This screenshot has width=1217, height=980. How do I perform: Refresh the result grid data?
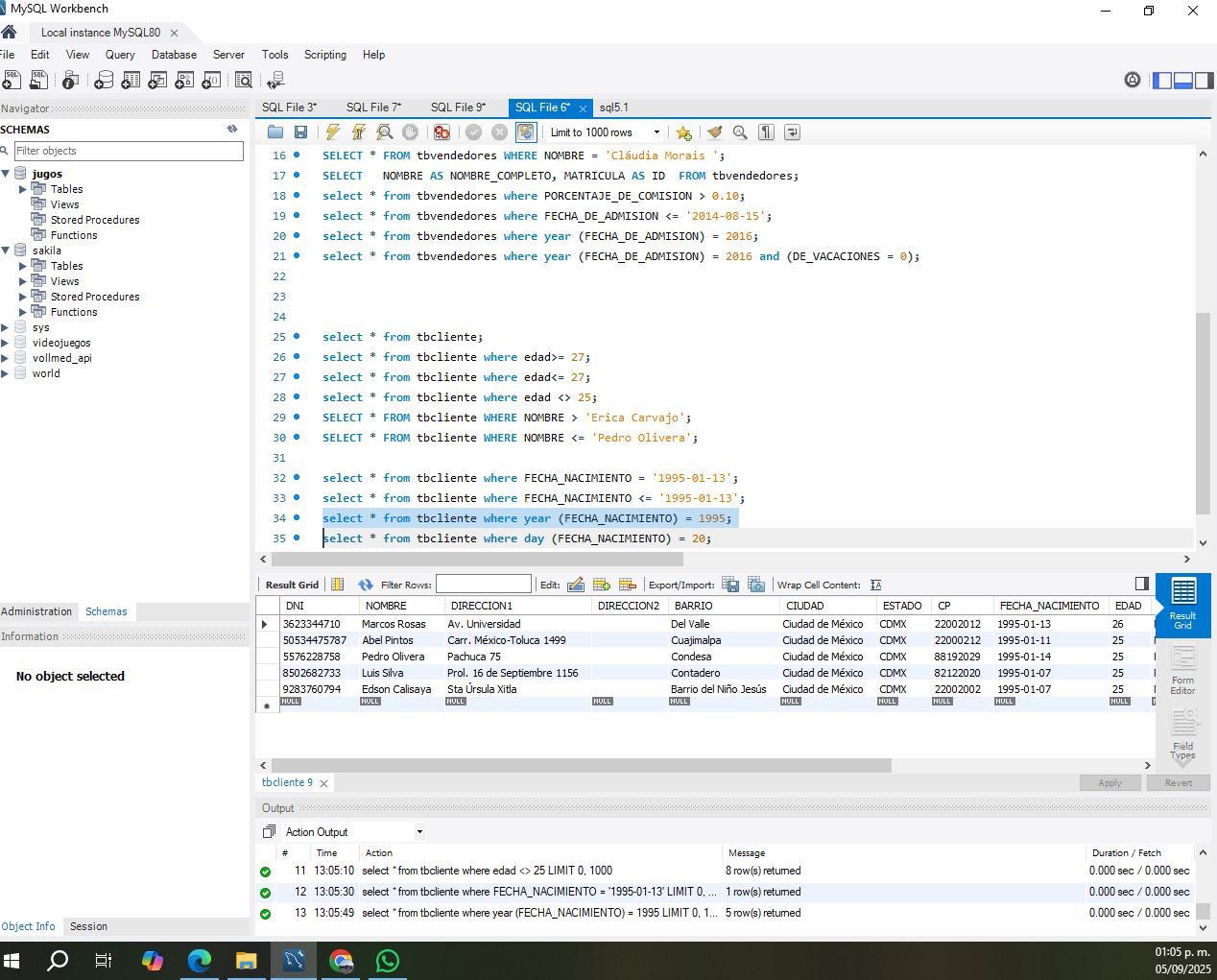(366, 585)
